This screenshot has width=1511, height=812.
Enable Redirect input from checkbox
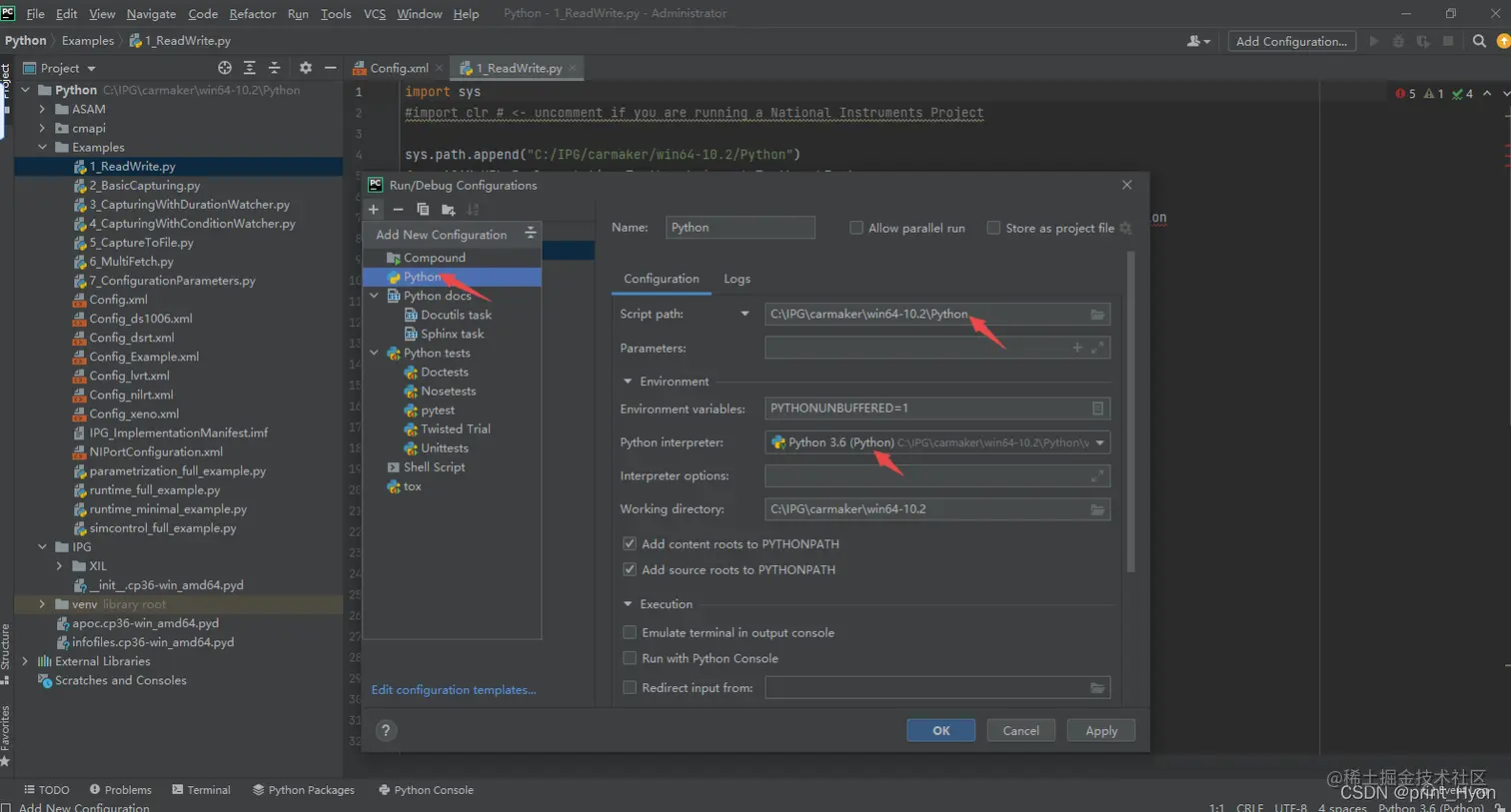tap(630, 687)
